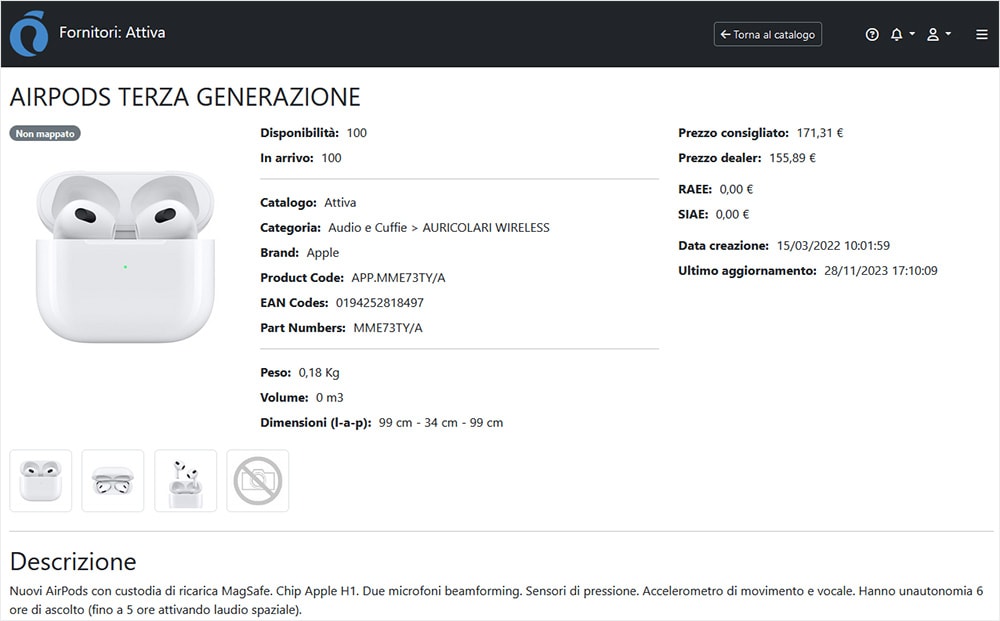
Task: Click the Product Code APP.MME73TY/A value
Action: click(x=398, y=278)
